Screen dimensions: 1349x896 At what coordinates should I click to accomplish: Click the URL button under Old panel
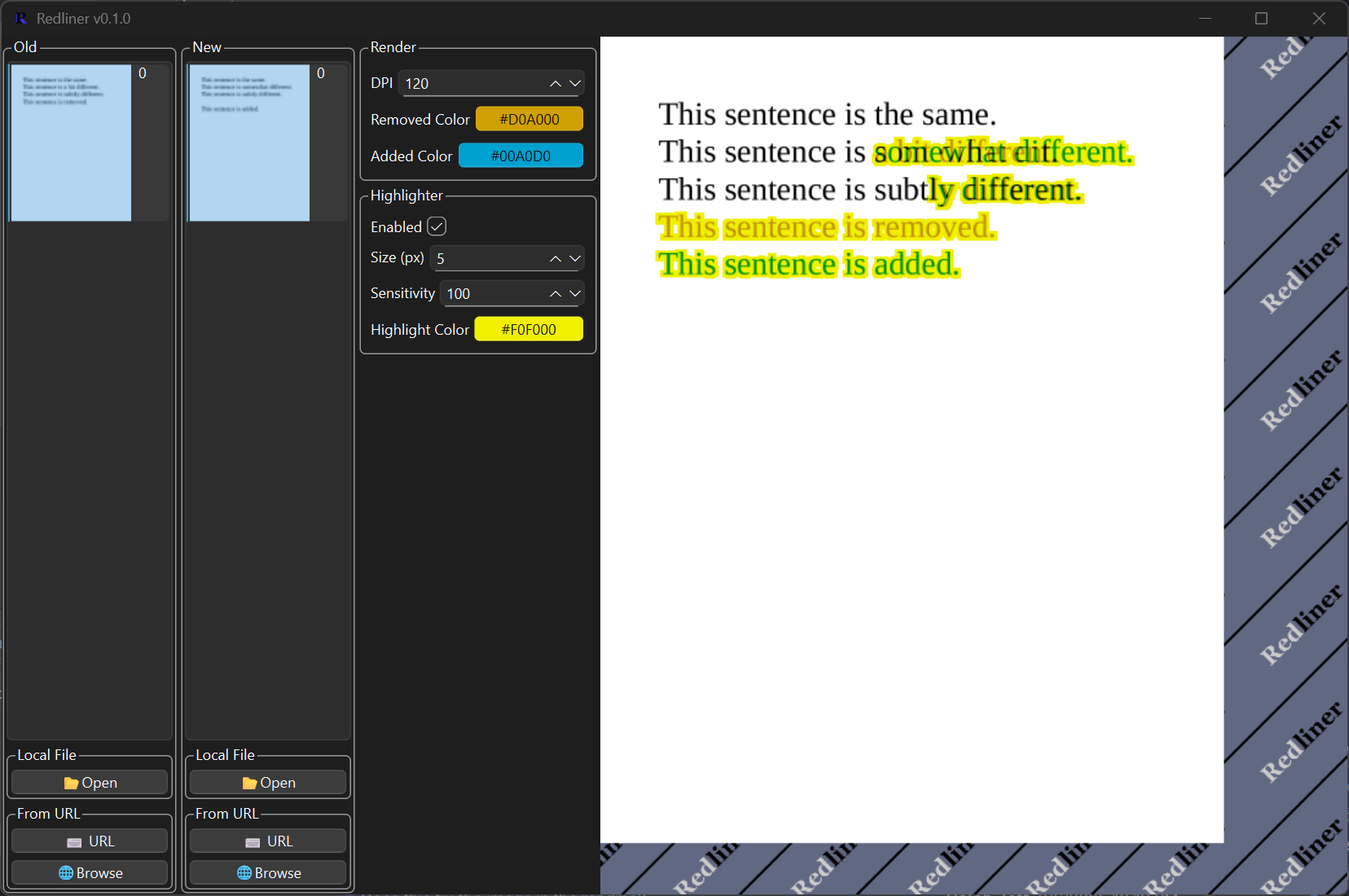(x=90, y=841)
